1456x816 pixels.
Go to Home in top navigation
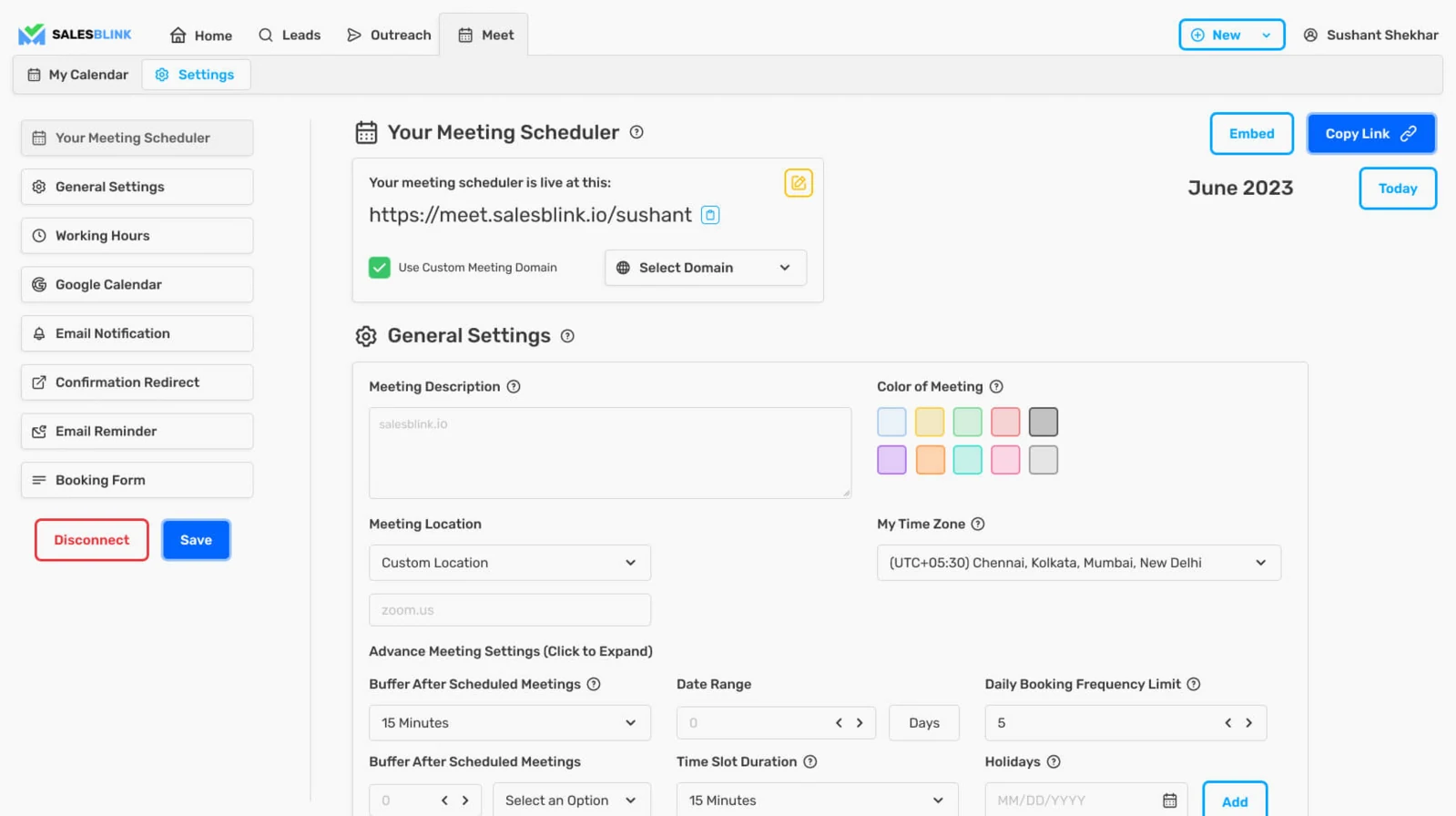[x=201, y=36]
